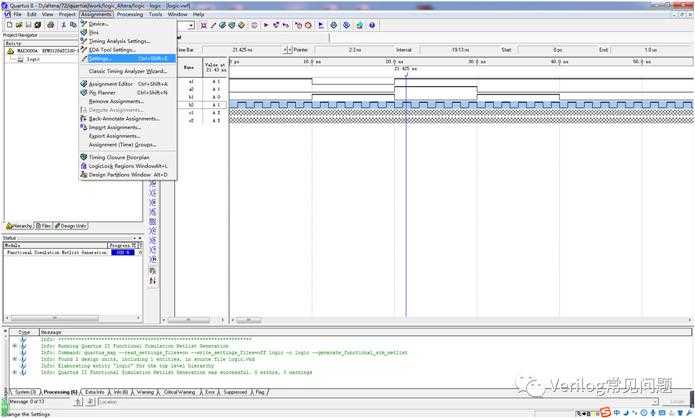Screen dimensions: 695x418
Task: Open the toolbar combo box dropdown arrow
Action: click(x=191, y=26)
